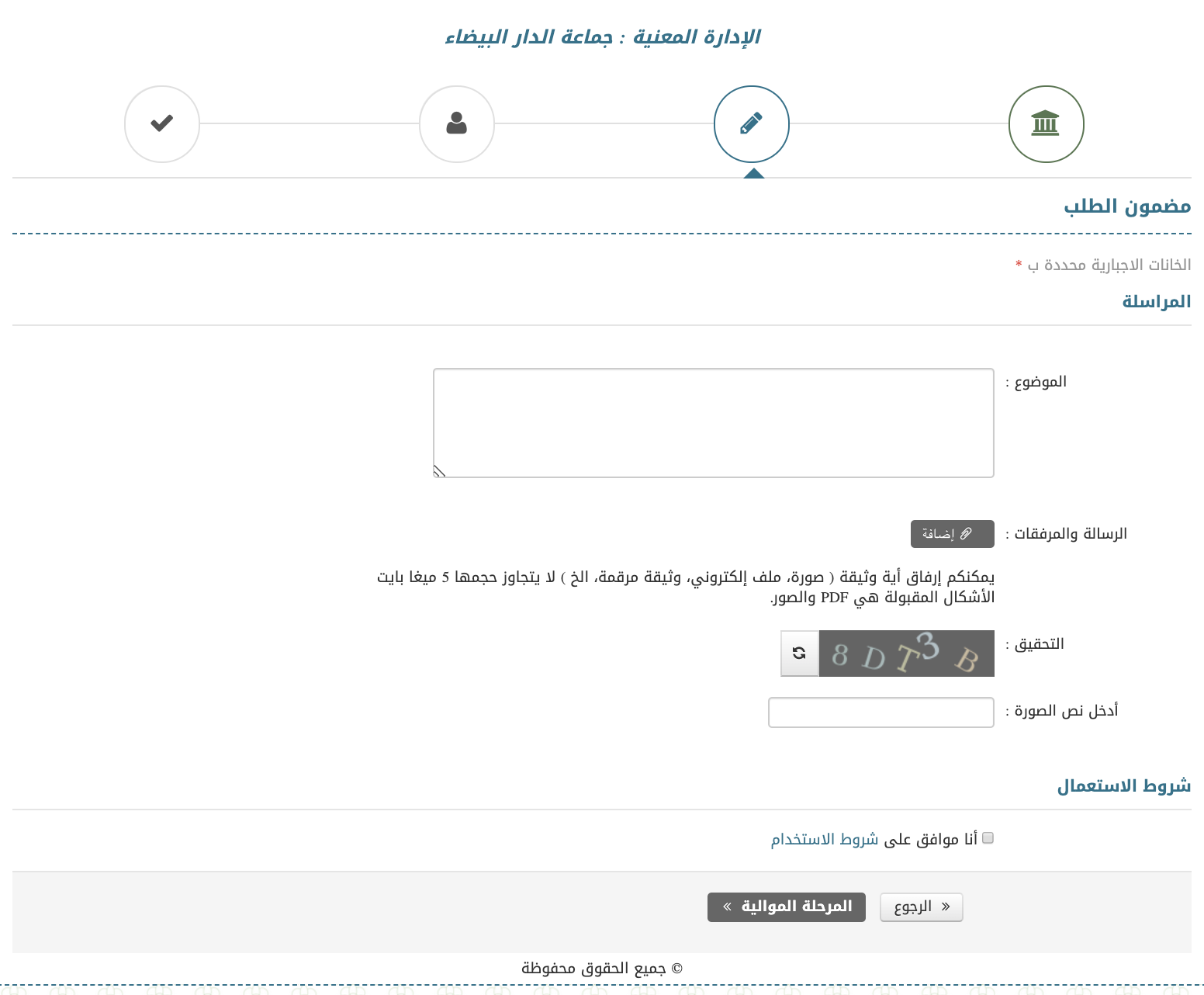Viewport: 1204px width, 995px height.
Task: Click the administration building step icon
Action: click(1046, 124)
